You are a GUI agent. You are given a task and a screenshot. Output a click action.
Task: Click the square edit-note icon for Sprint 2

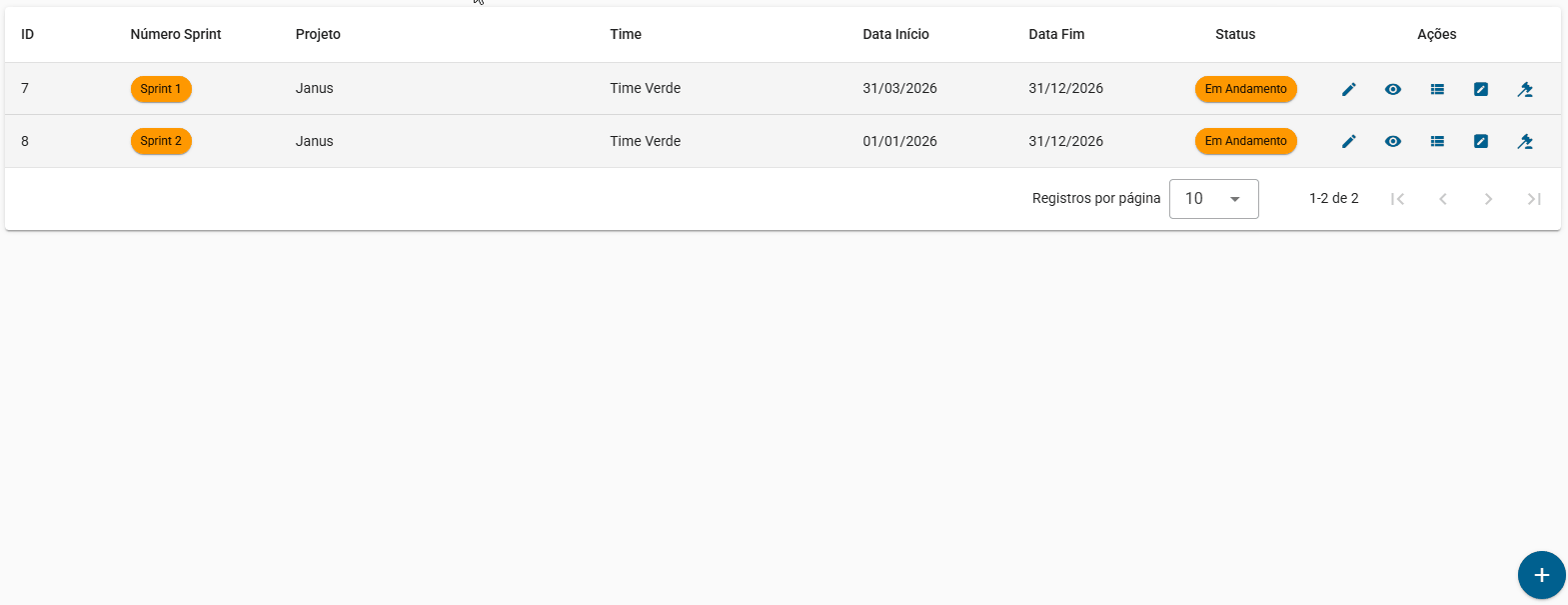1481,141
